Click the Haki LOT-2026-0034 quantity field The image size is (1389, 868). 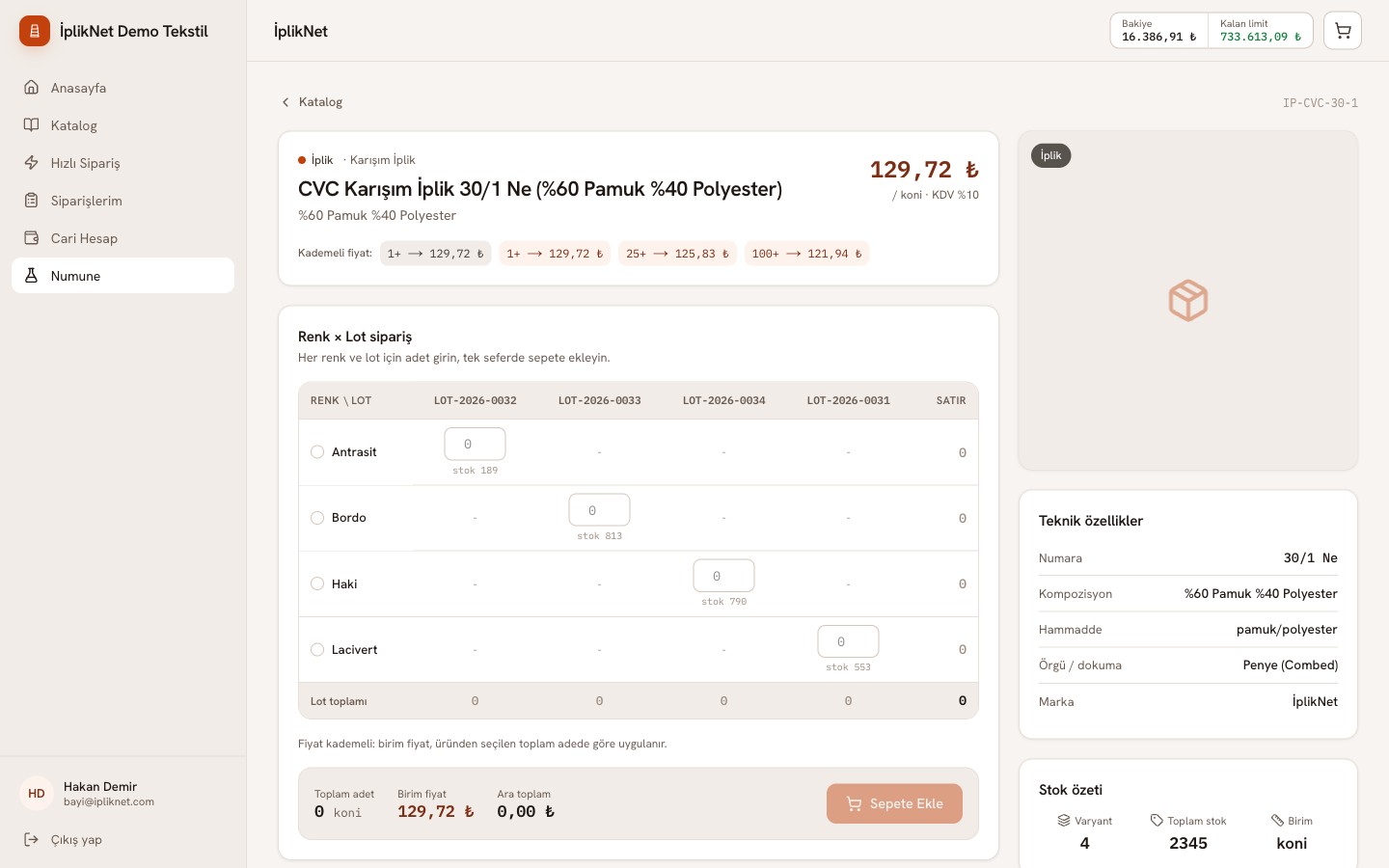pyautogui.click(x=723, y=576)
